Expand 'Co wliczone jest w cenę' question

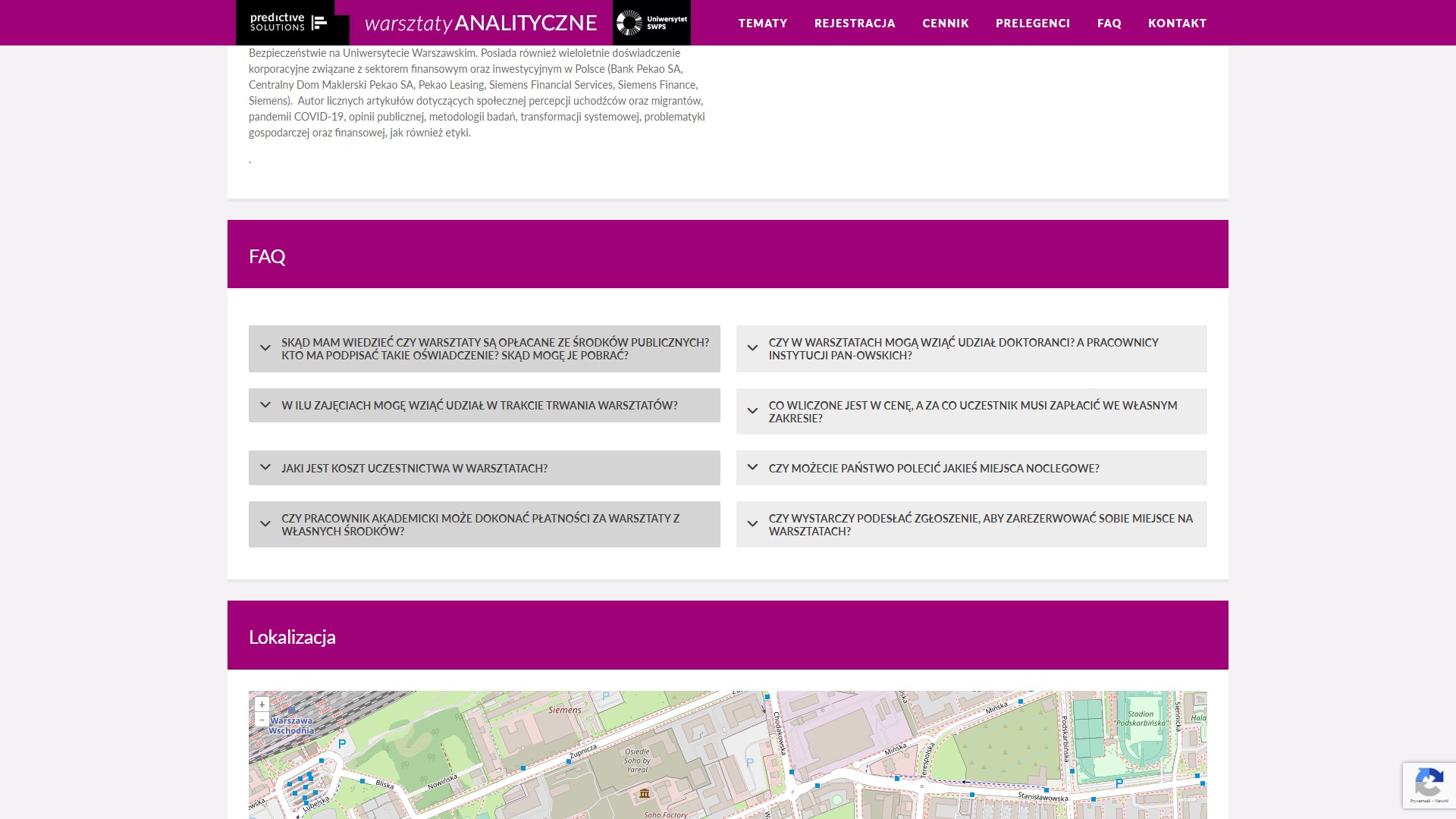(x=971, y=411)
